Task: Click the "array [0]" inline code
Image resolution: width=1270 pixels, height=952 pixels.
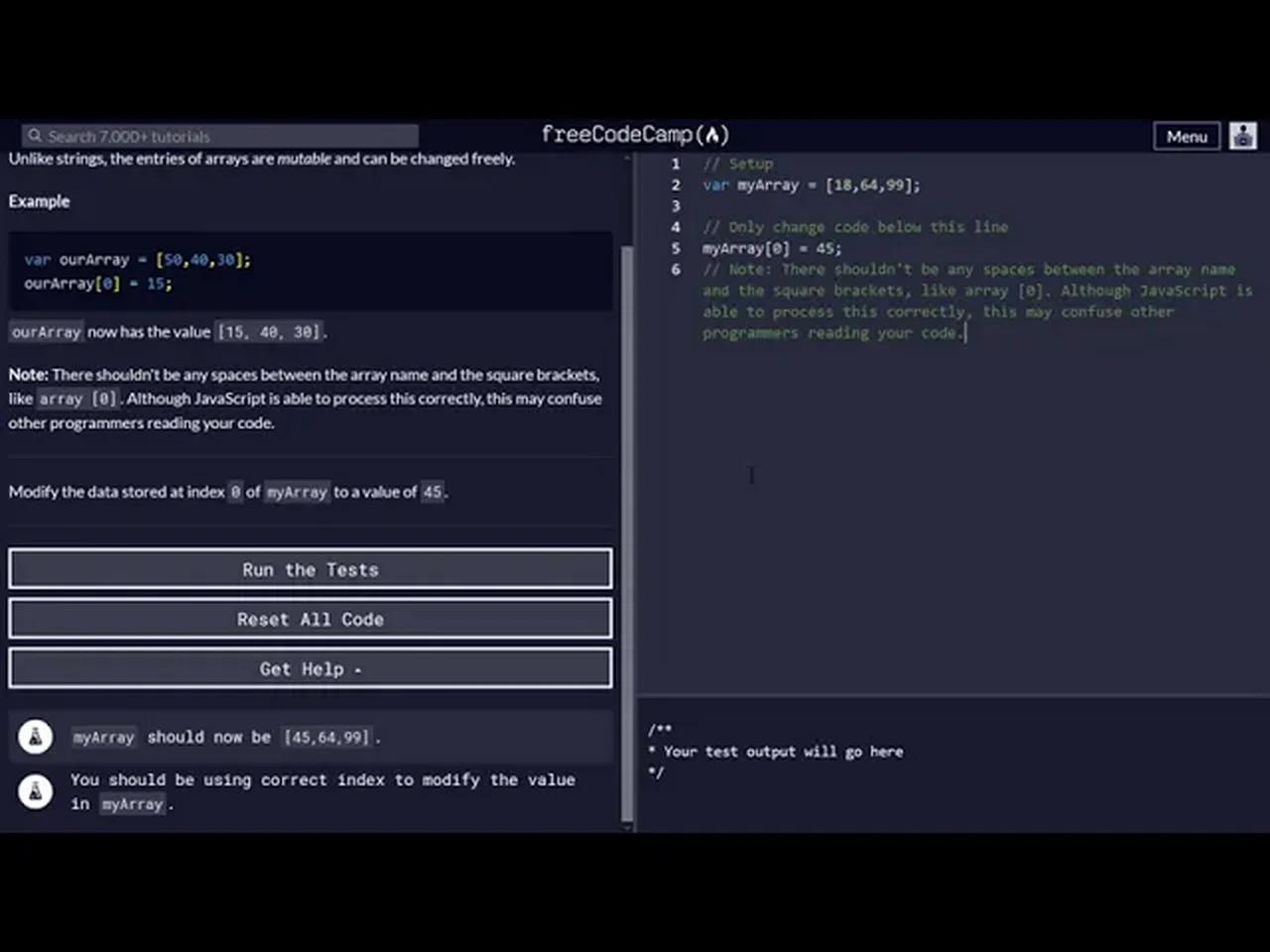Action: coord(77,399)
